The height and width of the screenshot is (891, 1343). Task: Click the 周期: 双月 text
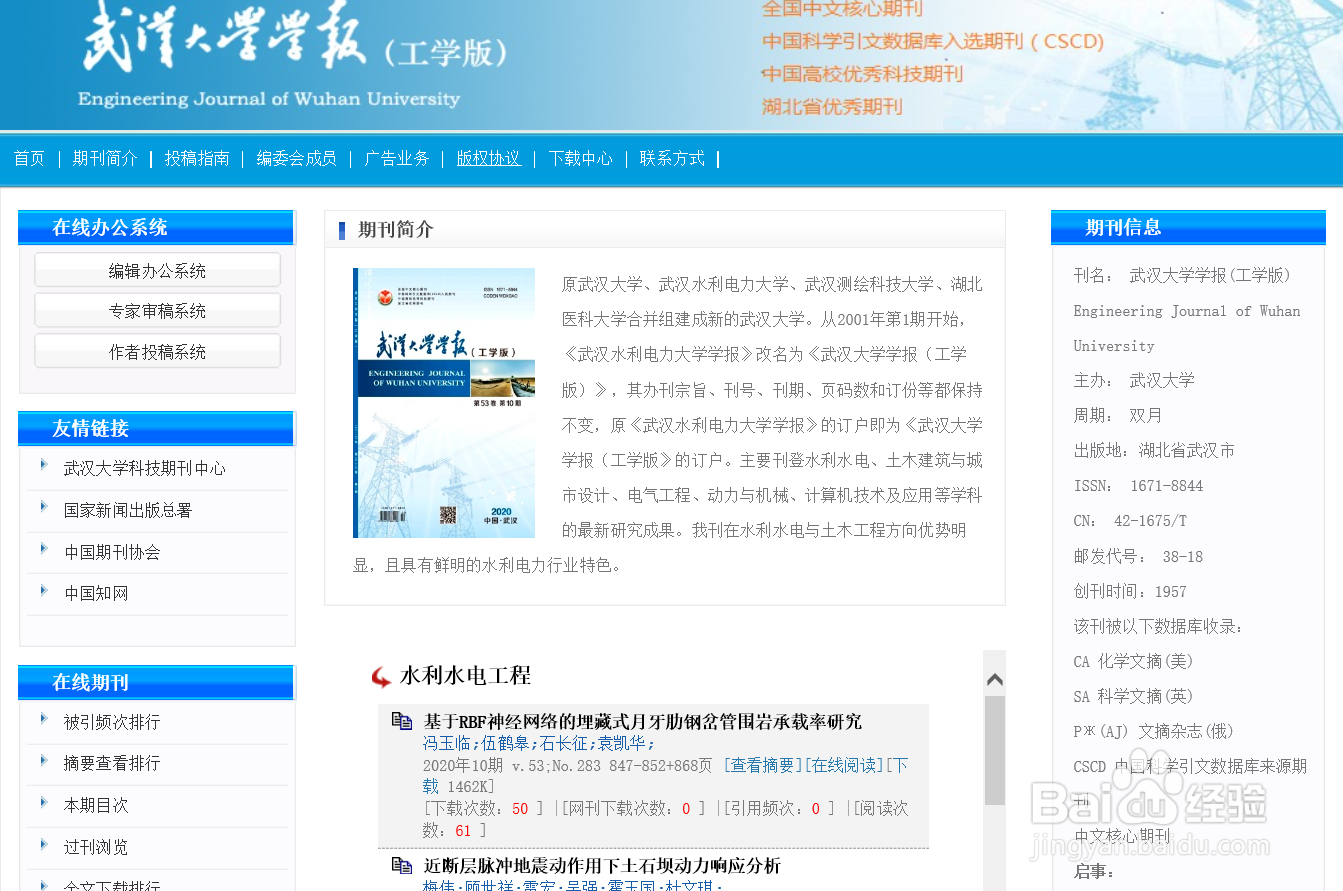[1118, 415]
